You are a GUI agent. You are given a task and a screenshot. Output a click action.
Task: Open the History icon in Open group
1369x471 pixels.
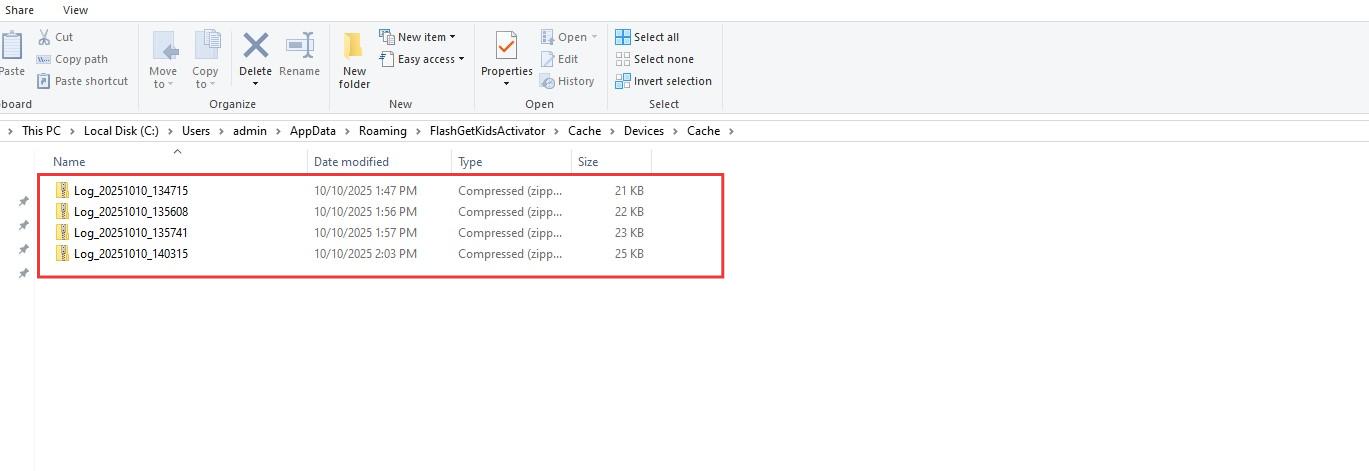click(547, 81)
